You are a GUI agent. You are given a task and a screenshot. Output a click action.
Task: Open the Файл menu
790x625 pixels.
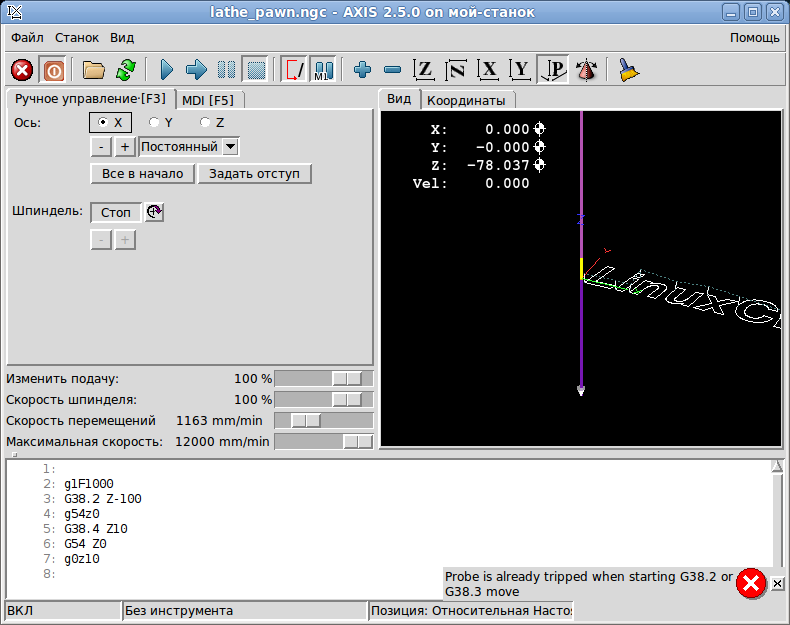(27, 38)
